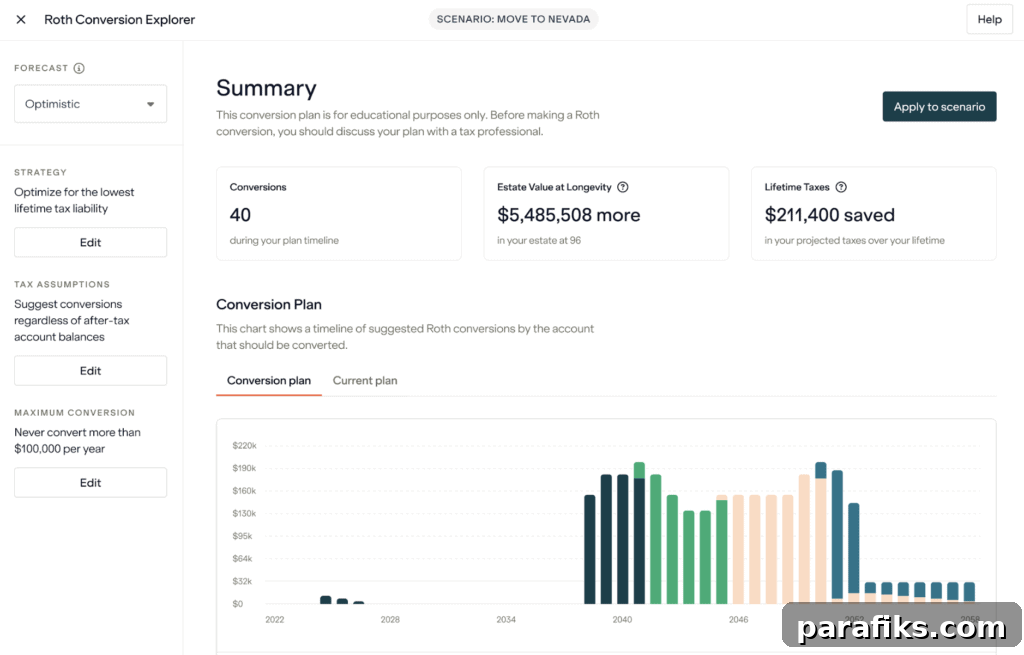Click the Conversions card showing 40
1024x655 pixels.
[x=339, y=214]
